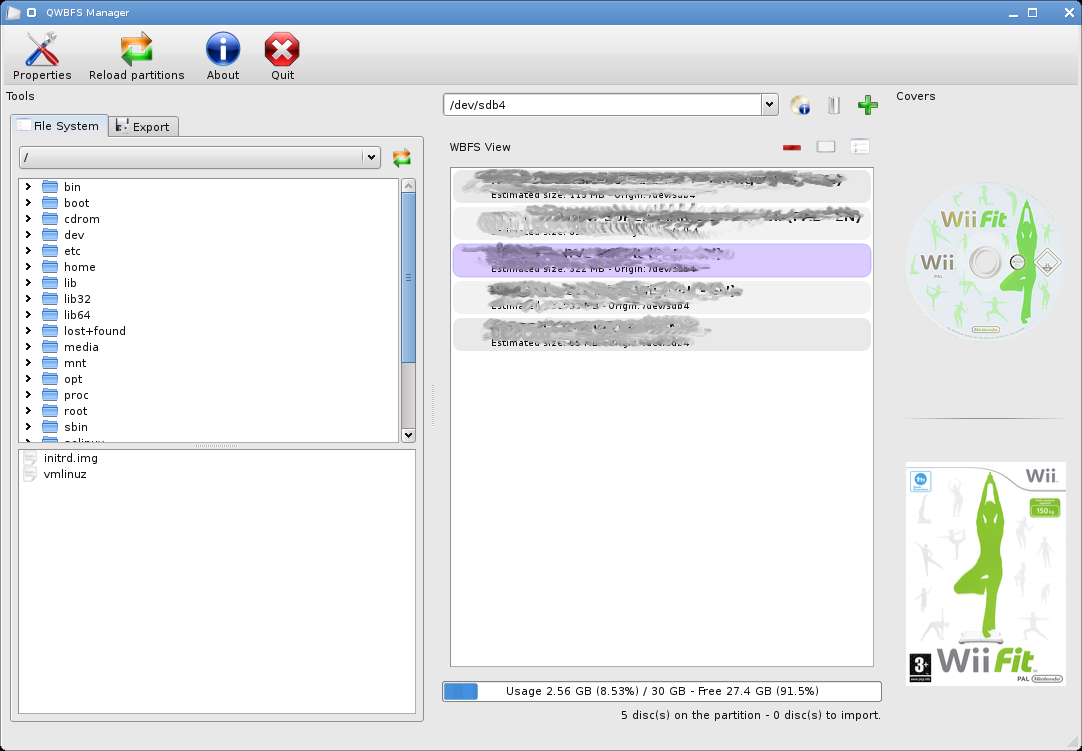Select the mnt folder

point(75,362)
